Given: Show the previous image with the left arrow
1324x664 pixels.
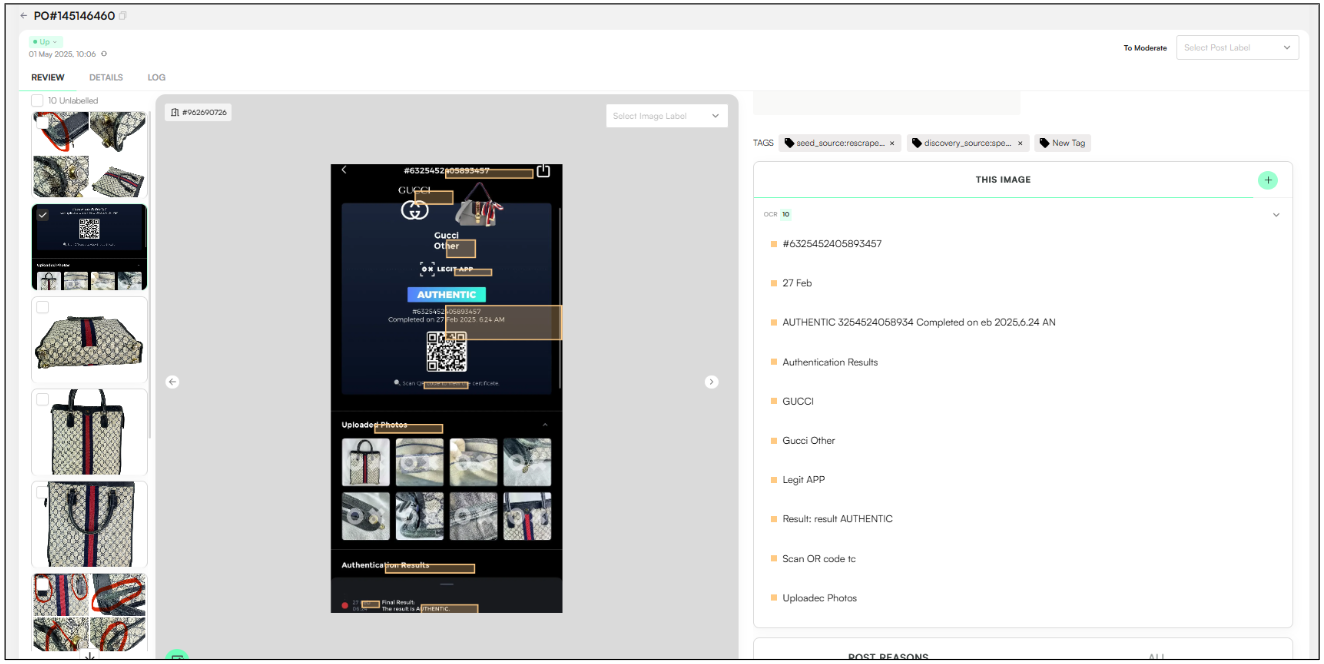Looking at the screenshot, I should pyautogui.click(x=172, y=382).
